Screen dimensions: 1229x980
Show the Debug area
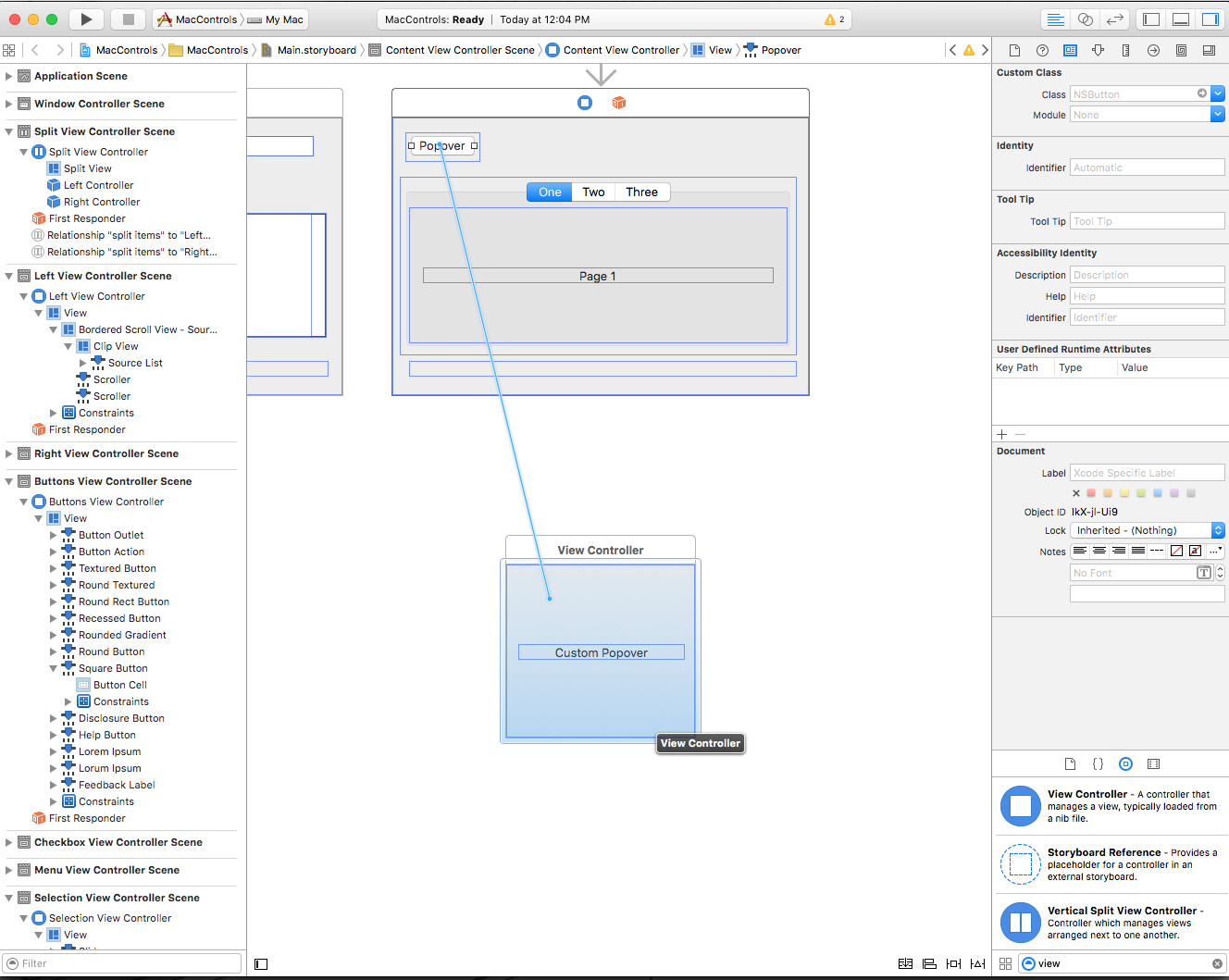click(1182, 19)
